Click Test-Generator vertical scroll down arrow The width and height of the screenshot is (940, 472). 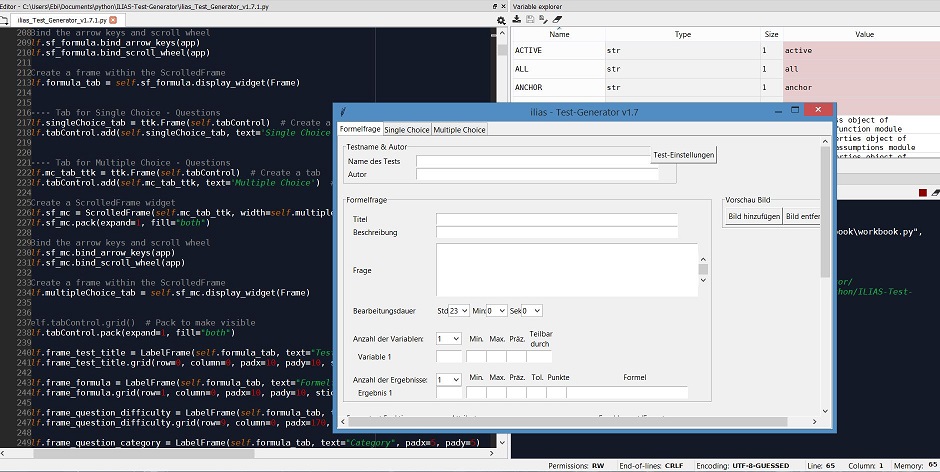(x=825, y=411)
